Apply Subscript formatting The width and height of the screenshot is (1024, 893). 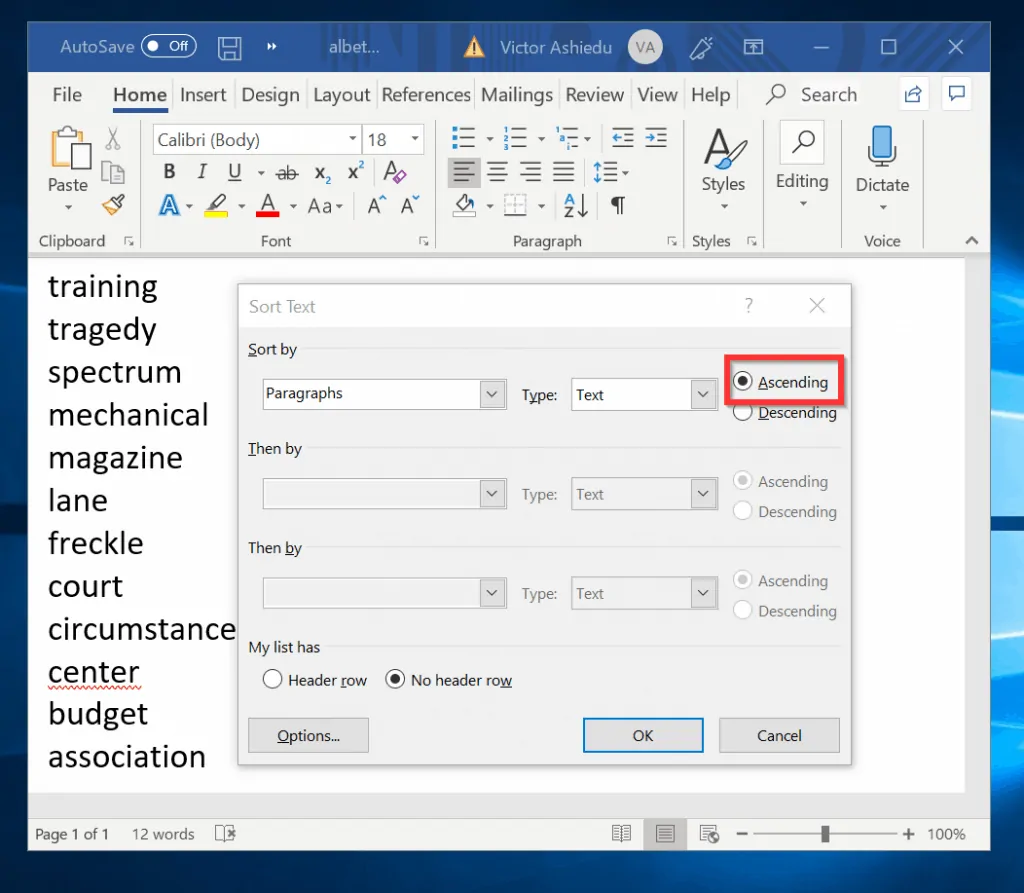322,173
